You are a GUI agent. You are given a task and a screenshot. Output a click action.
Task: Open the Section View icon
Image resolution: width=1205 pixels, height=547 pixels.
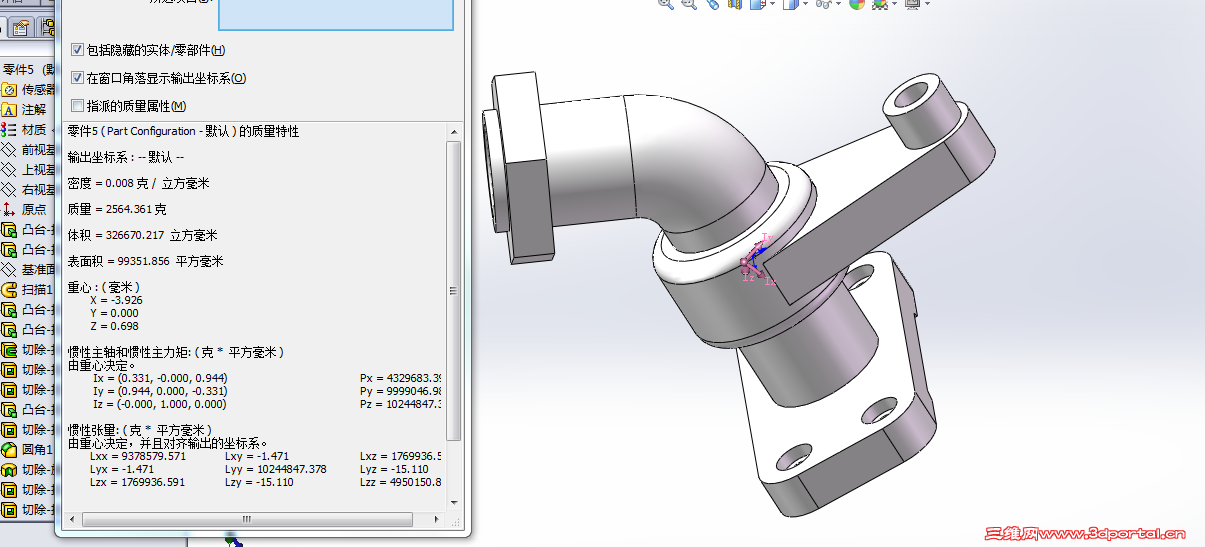735,4
